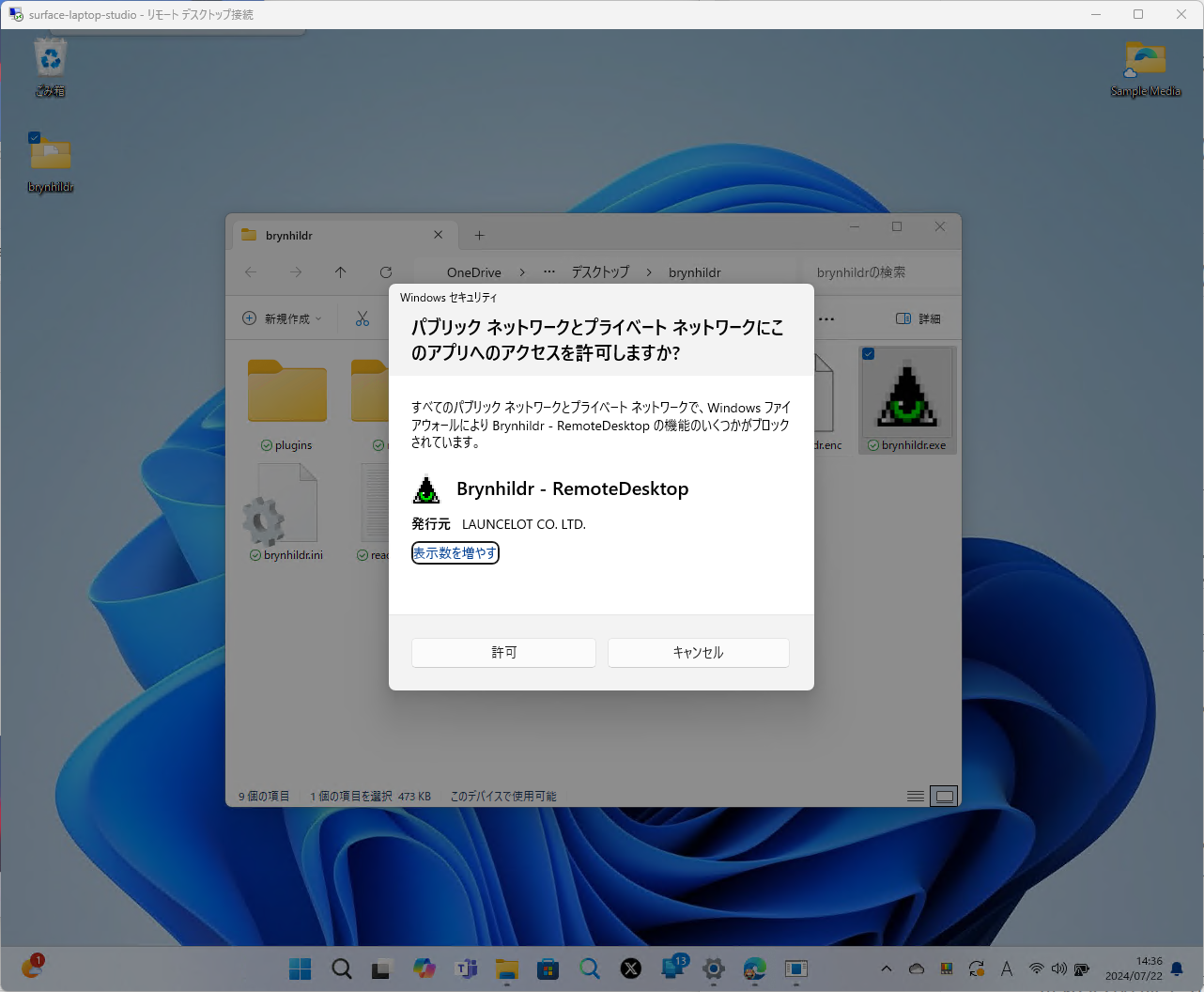Open brynhildr.exe from the file list
1204x992 pixels.
point(906,399)
